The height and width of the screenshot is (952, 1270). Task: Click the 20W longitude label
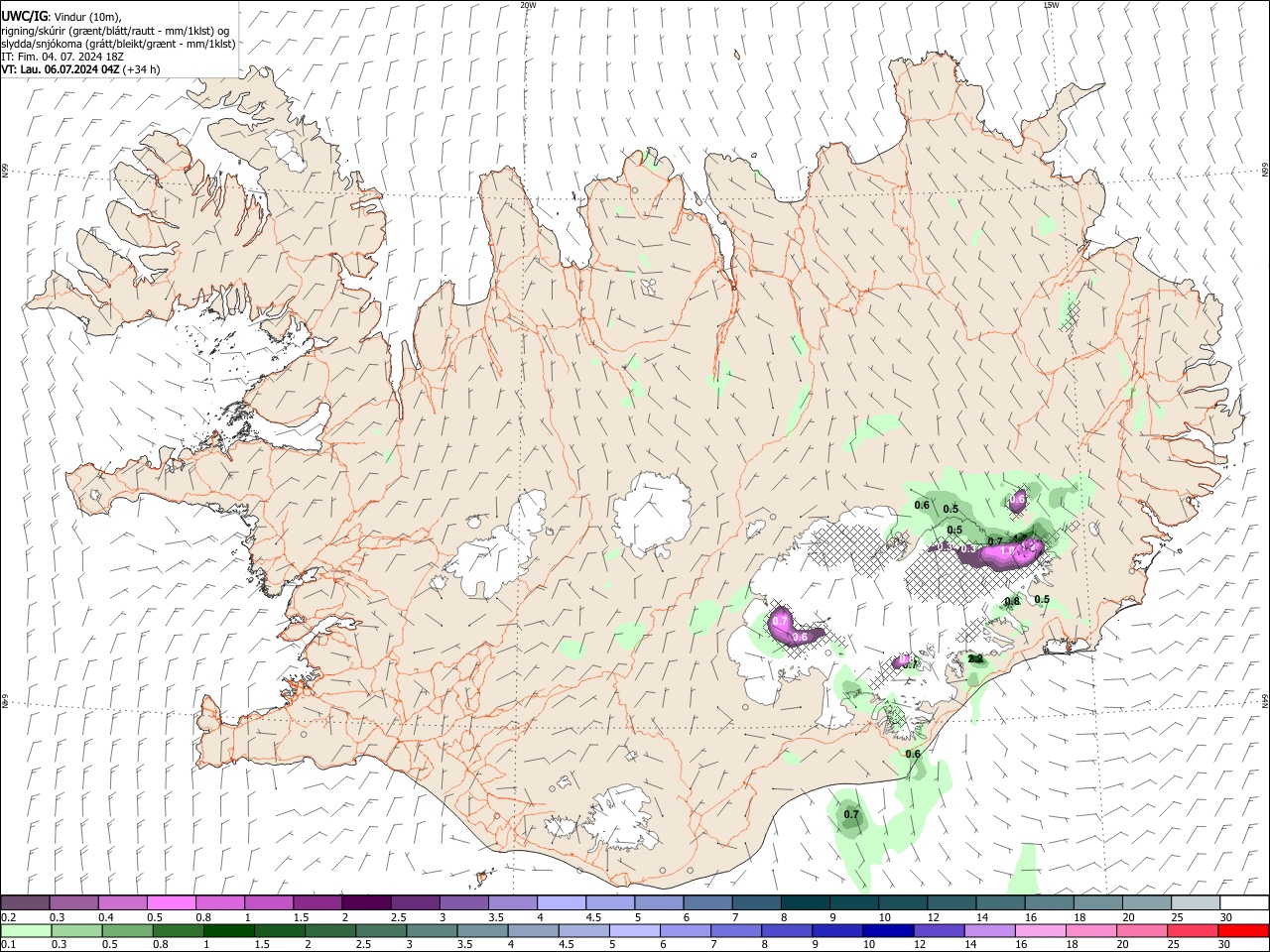pos(528,5)
